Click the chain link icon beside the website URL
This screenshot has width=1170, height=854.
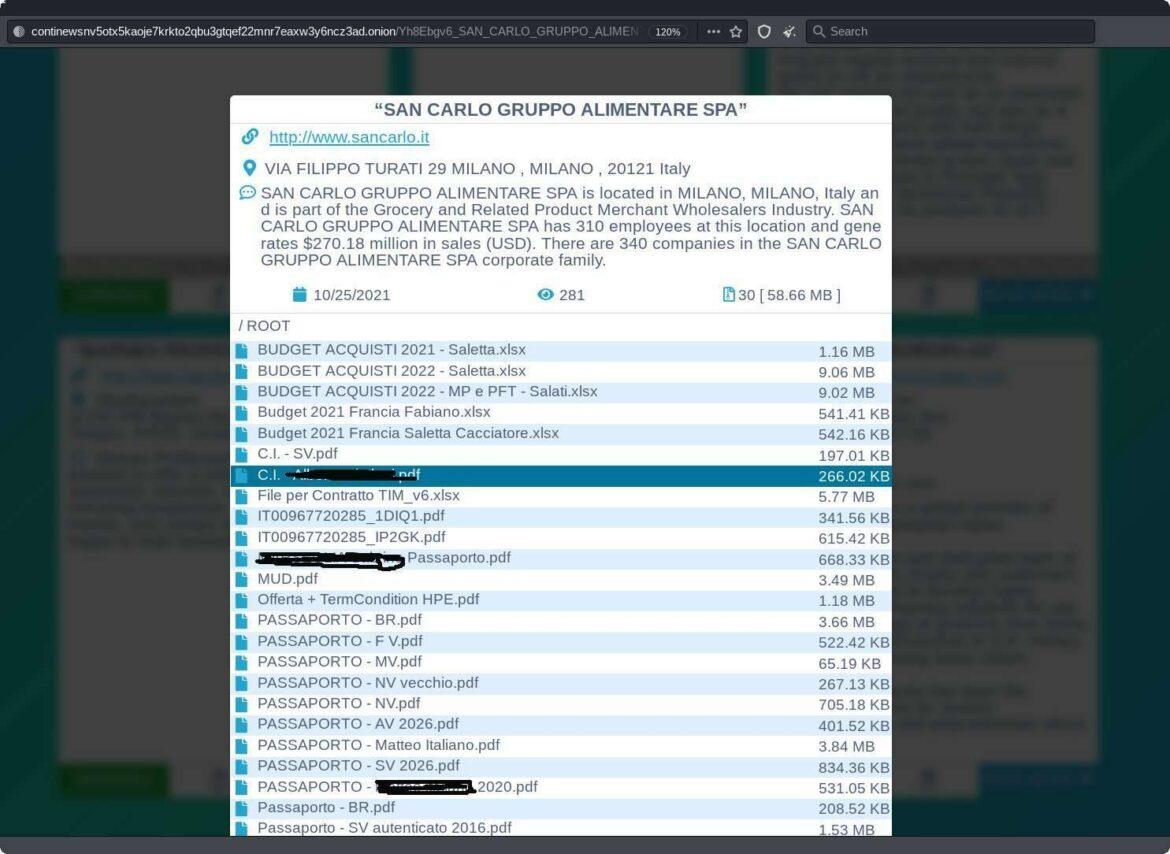pyautogui.click(x=250, y=137)
